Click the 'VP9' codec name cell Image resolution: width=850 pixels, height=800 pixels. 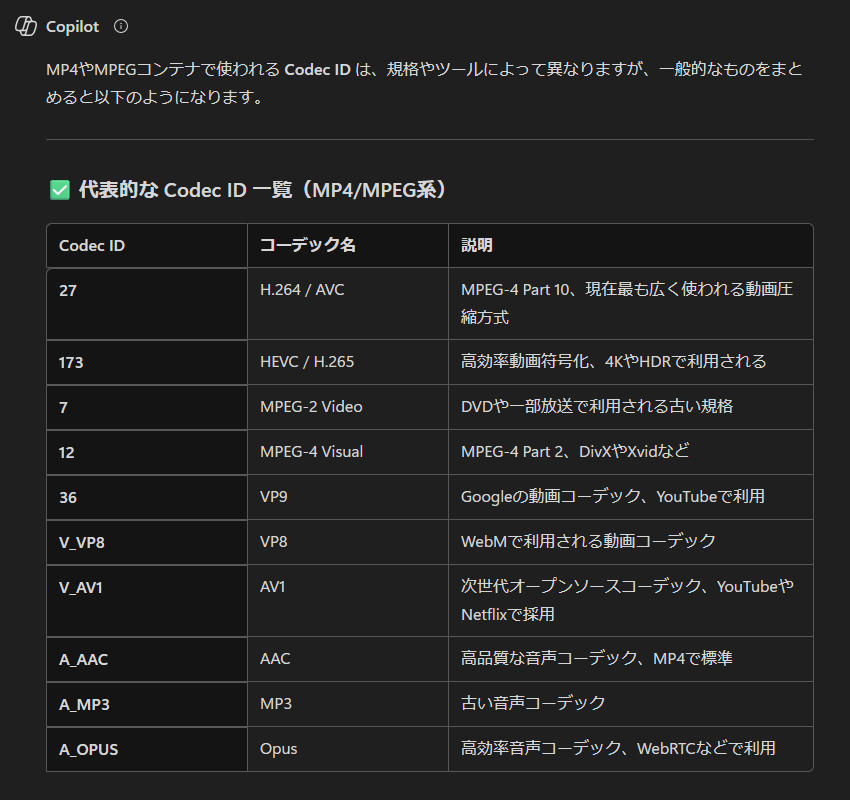348,497
